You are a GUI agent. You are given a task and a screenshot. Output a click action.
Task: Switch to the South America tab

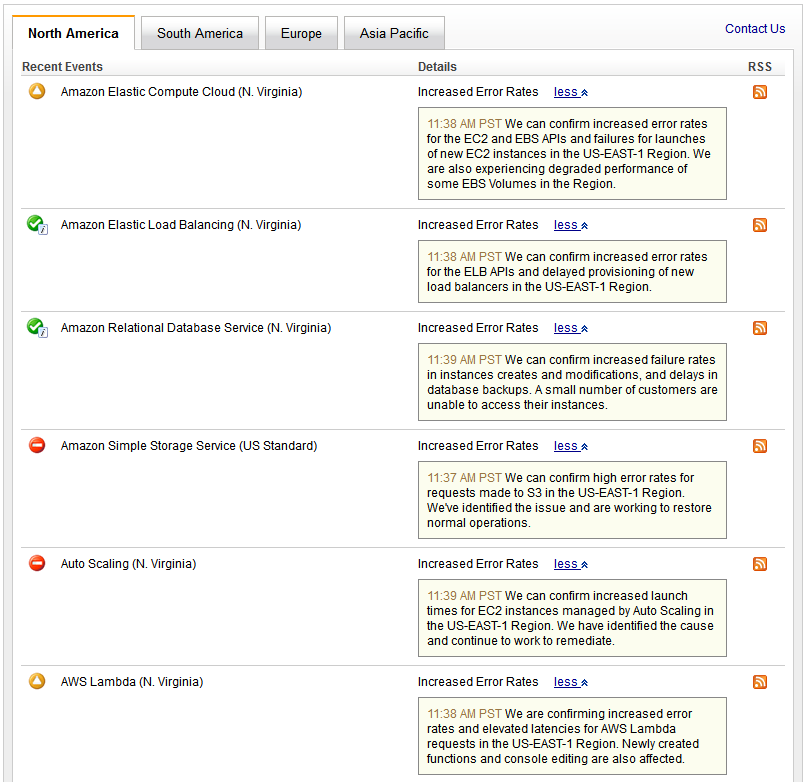click(200, 33)
